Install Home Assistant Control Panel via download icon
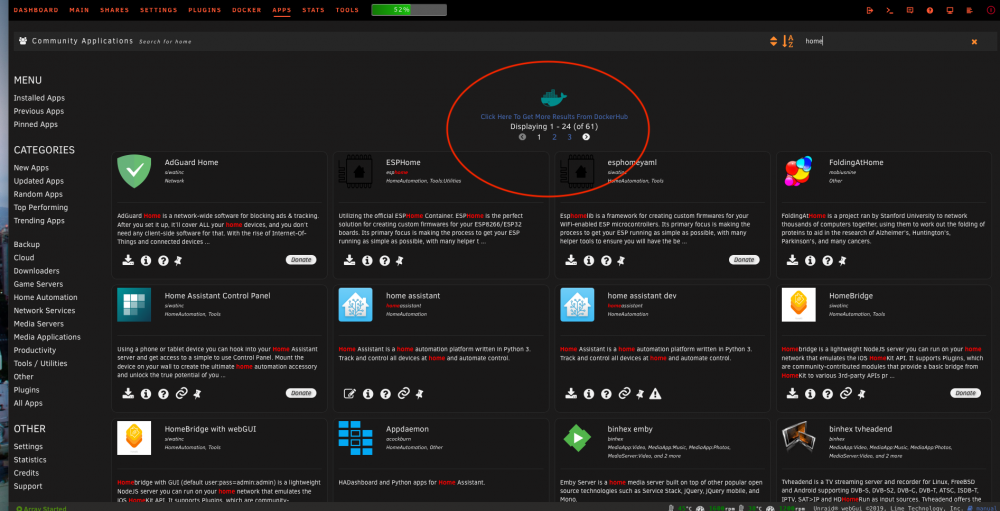Screen dimensions: 1000x511 128,394
